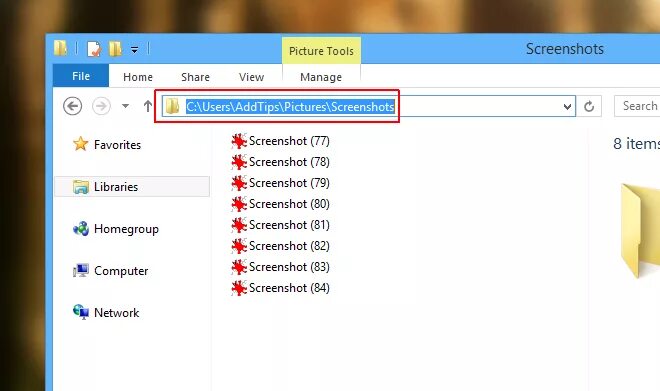Screen dimensions: 660x391
Task: Open the File menu tab
Action: (x=81, y=76)
